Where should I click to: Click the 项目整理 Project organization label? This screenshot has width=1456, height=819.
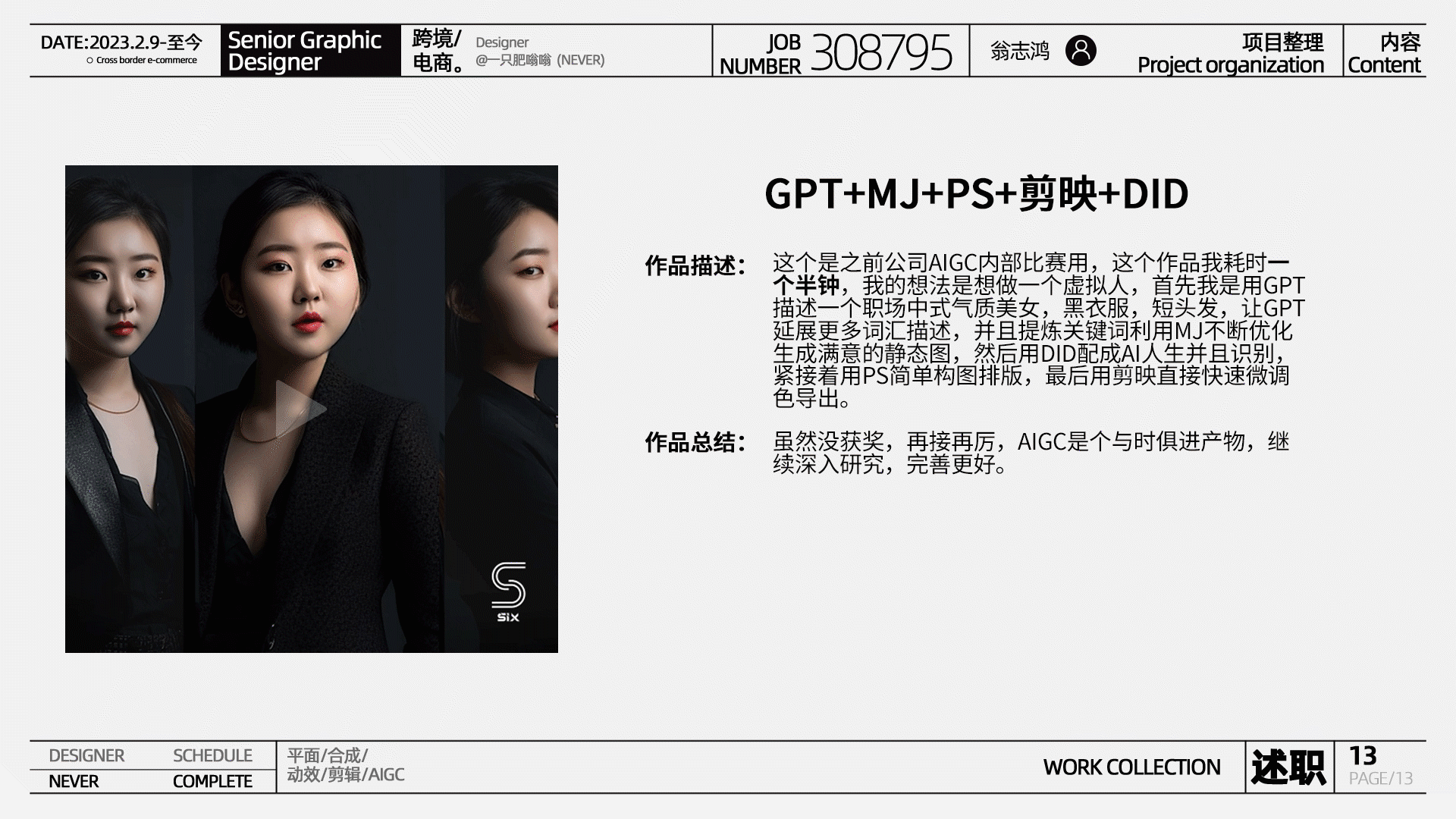click(x=1230, y=52)
